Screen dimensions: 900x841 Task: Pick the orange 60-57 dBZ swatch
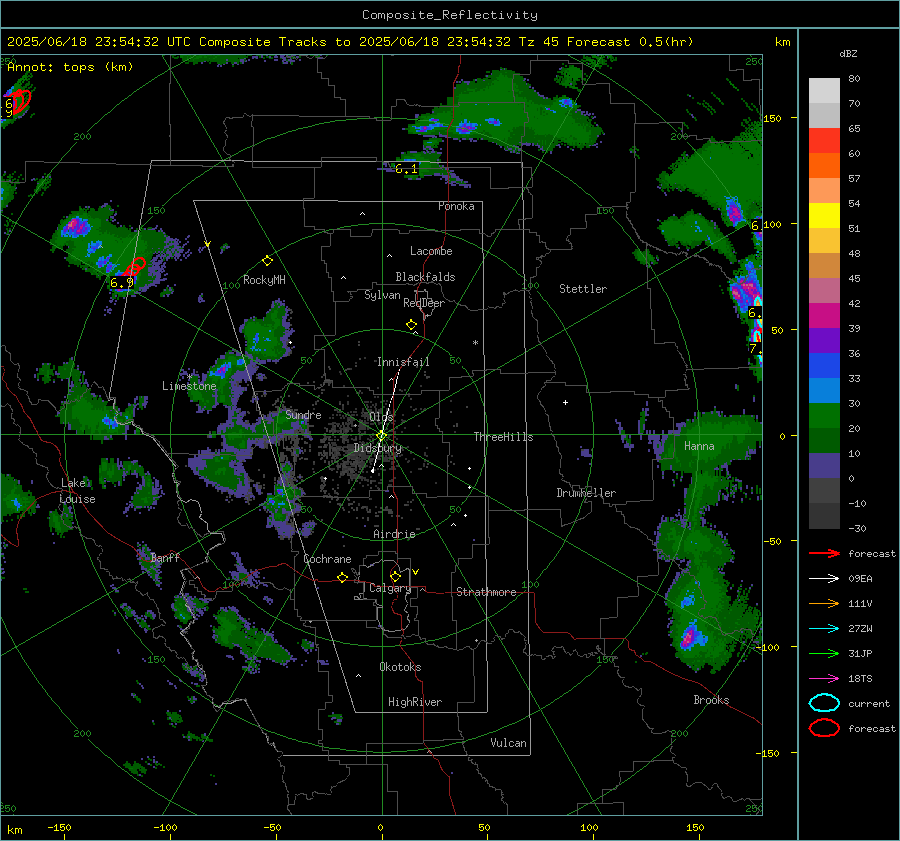coord(824,166)
